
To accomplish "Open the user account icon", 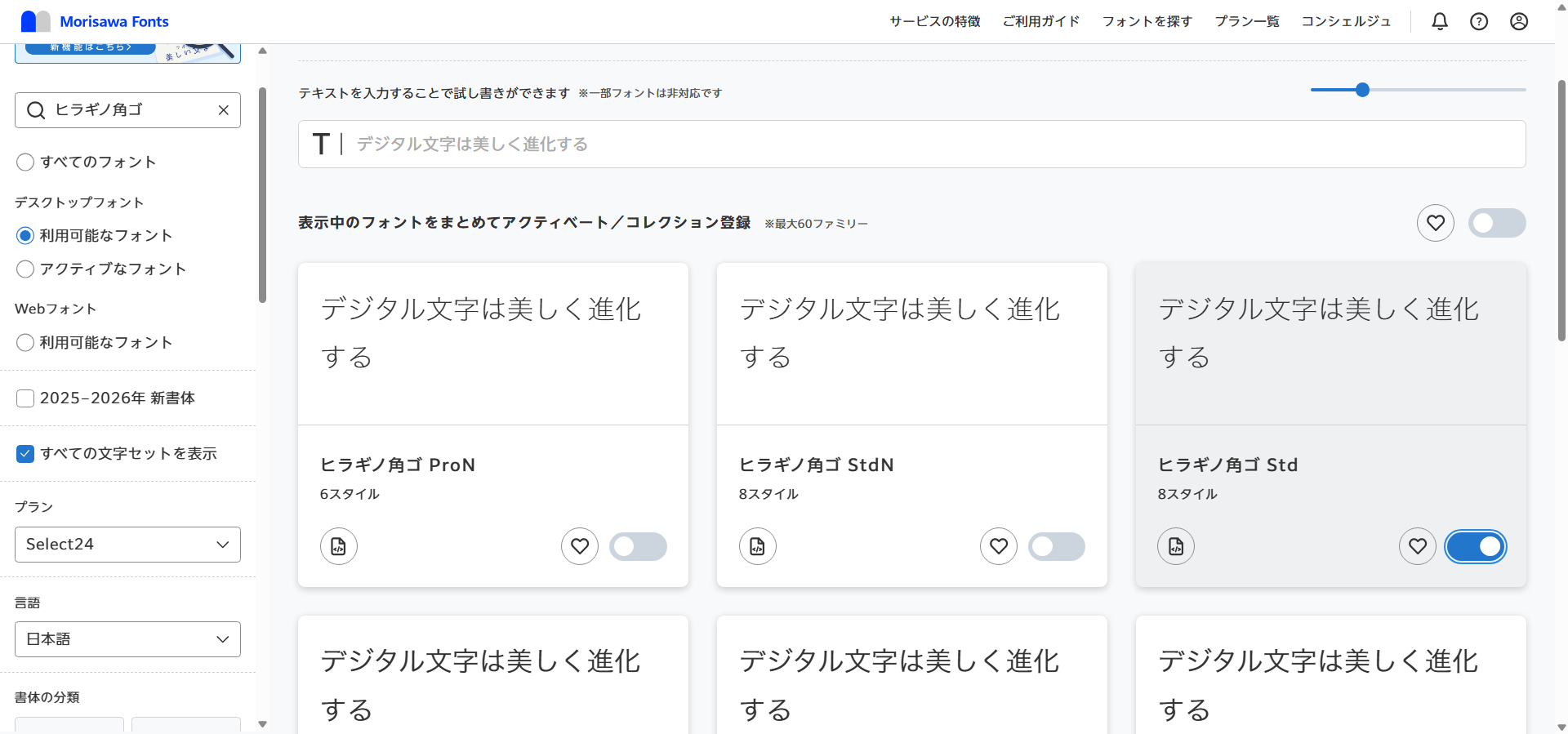I will [x=1519, y=21].
